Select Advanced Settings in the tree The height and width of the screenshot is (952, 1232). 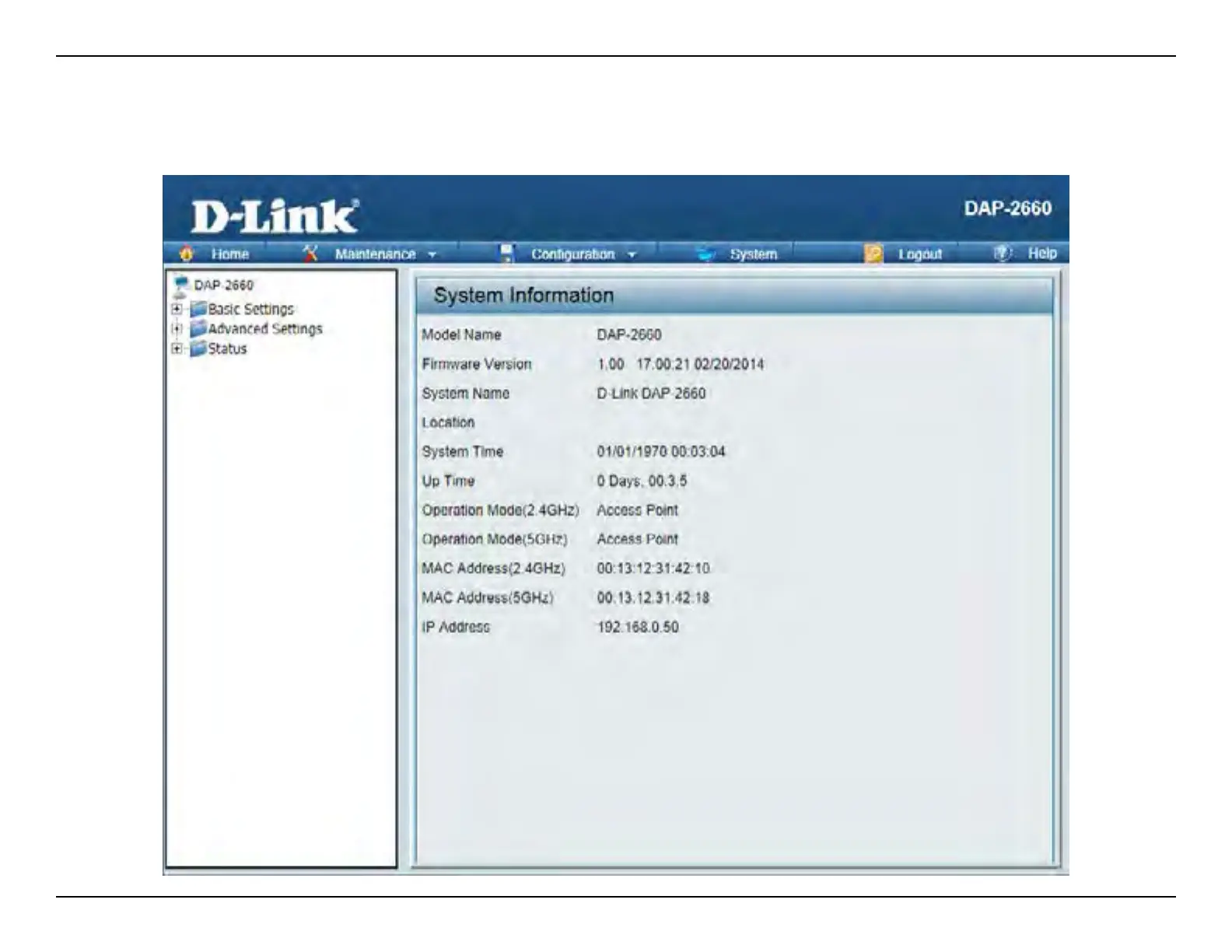pos(264,329)
